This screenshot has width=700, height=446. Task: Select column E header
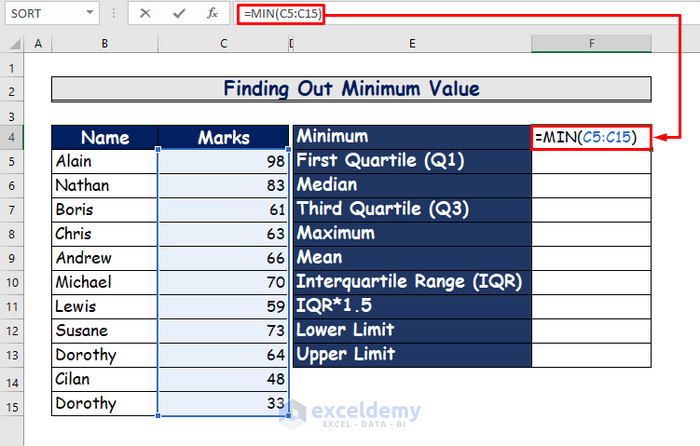coord(412,44)
